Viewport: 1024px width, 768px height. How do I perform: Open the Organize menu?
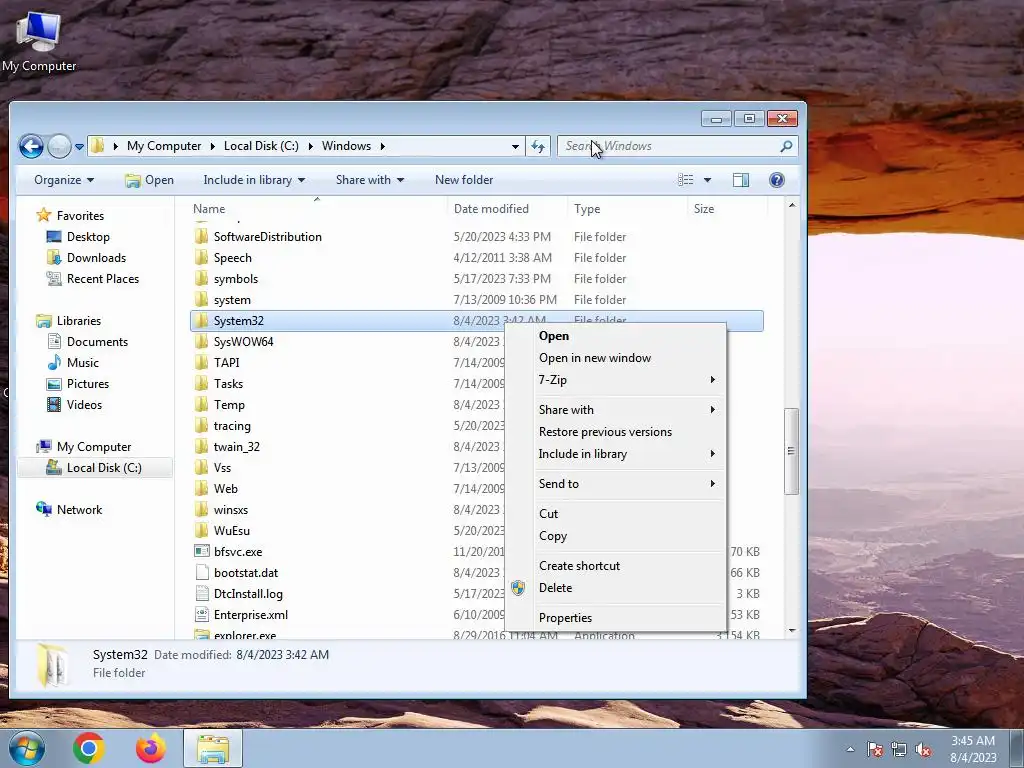[64, 180]
